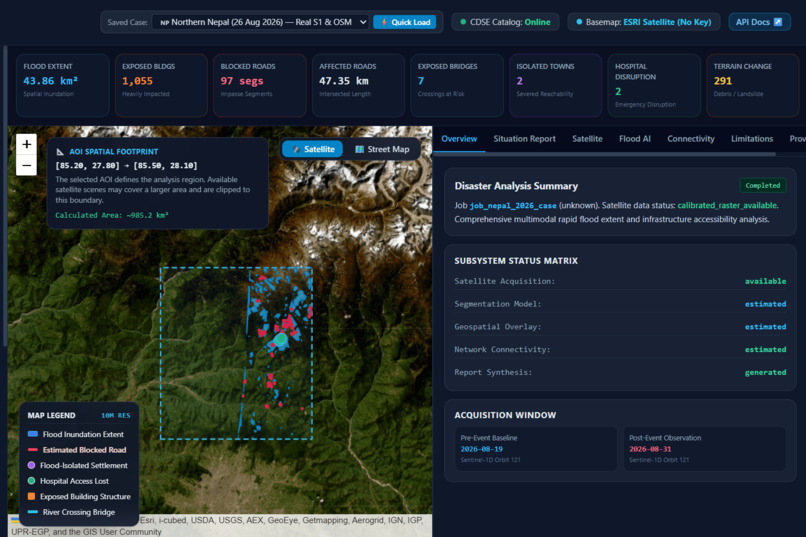The width and height of the screenshot is (806, 537).
Task: Click the Basemap ESRI Satellite status pill
Action: click(644, 22)
